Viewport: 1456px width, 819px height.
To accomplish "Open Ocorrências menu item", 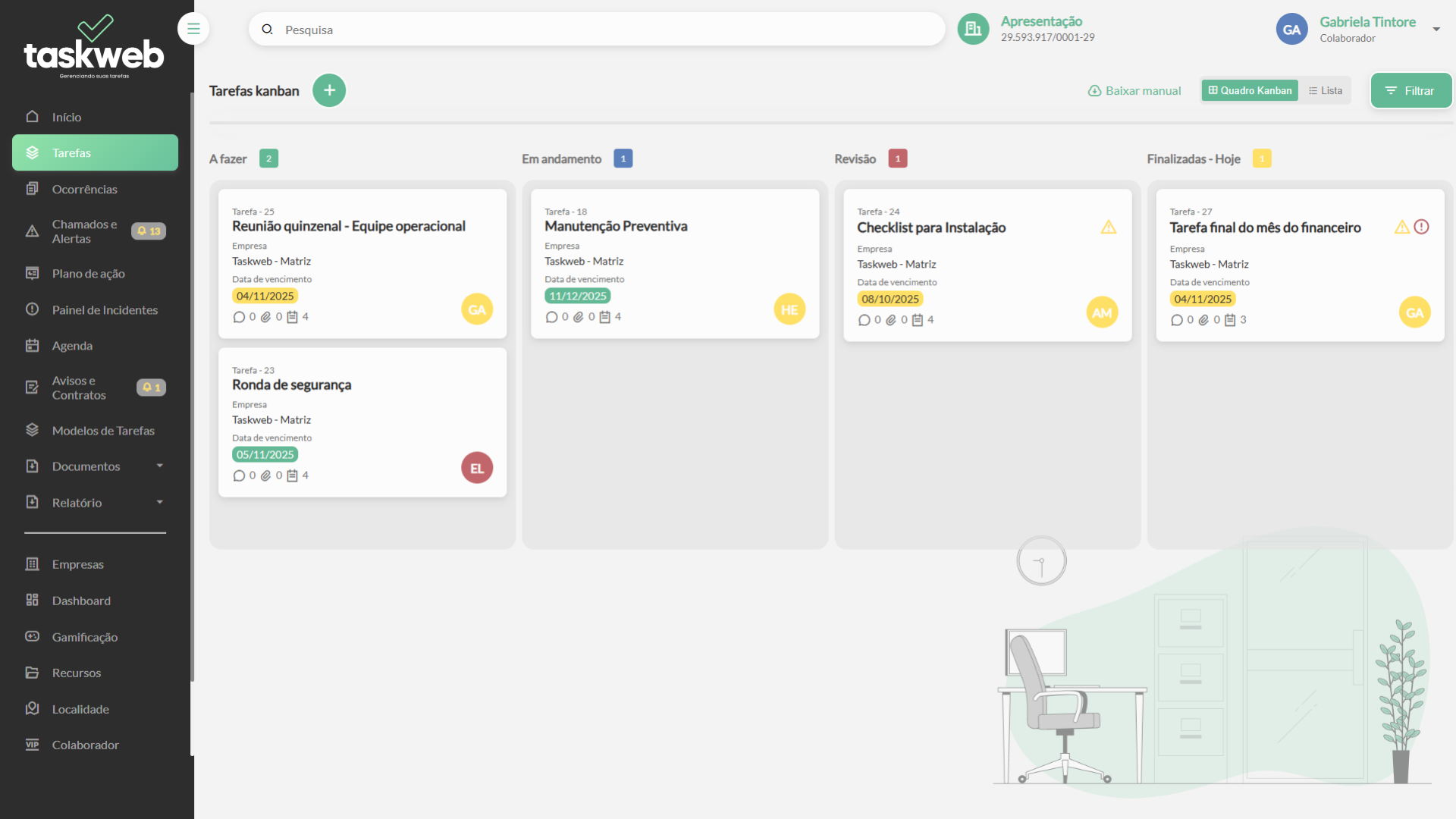I will [x=85, y=189].
